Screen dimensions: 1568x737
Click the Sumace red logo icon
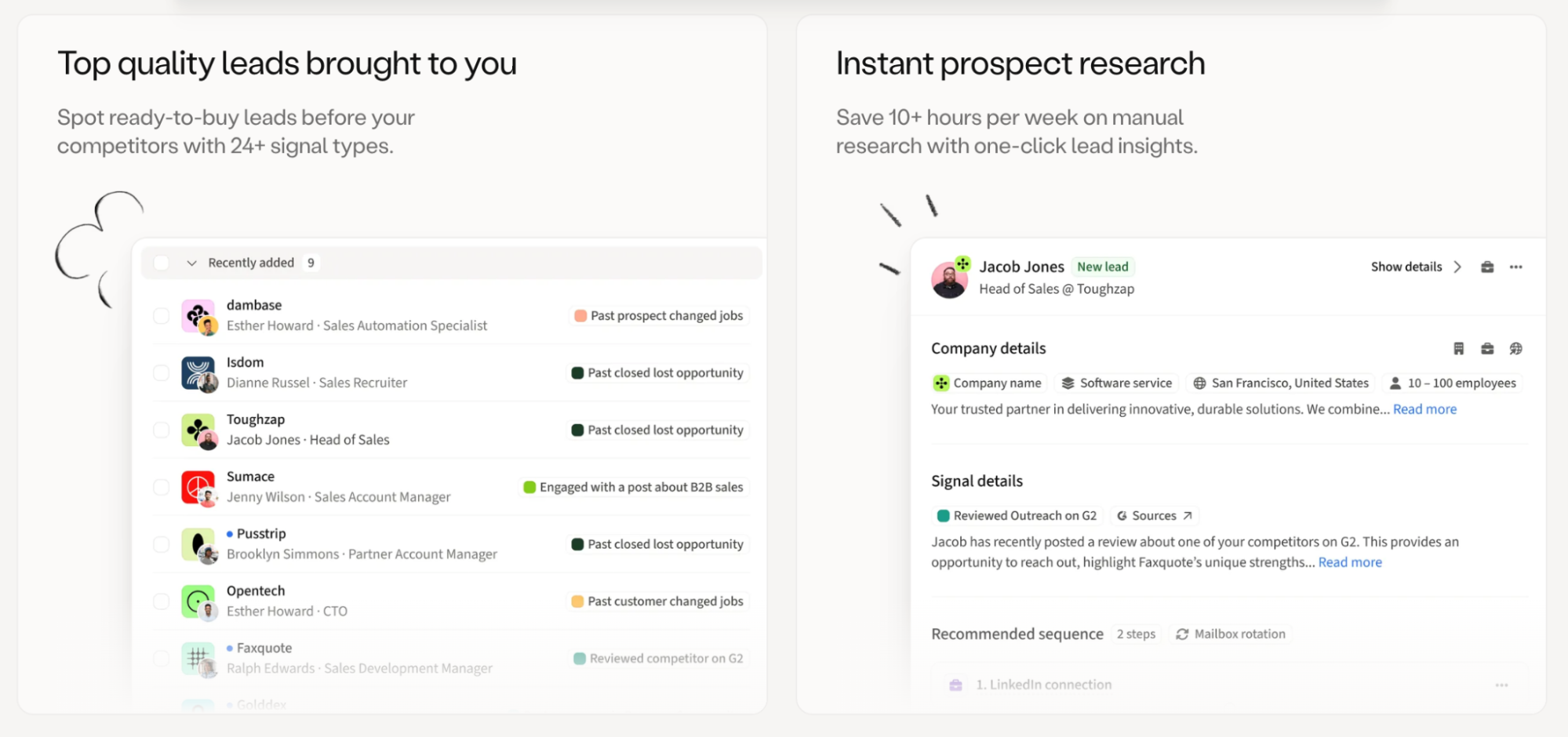[x=197, y=487]
